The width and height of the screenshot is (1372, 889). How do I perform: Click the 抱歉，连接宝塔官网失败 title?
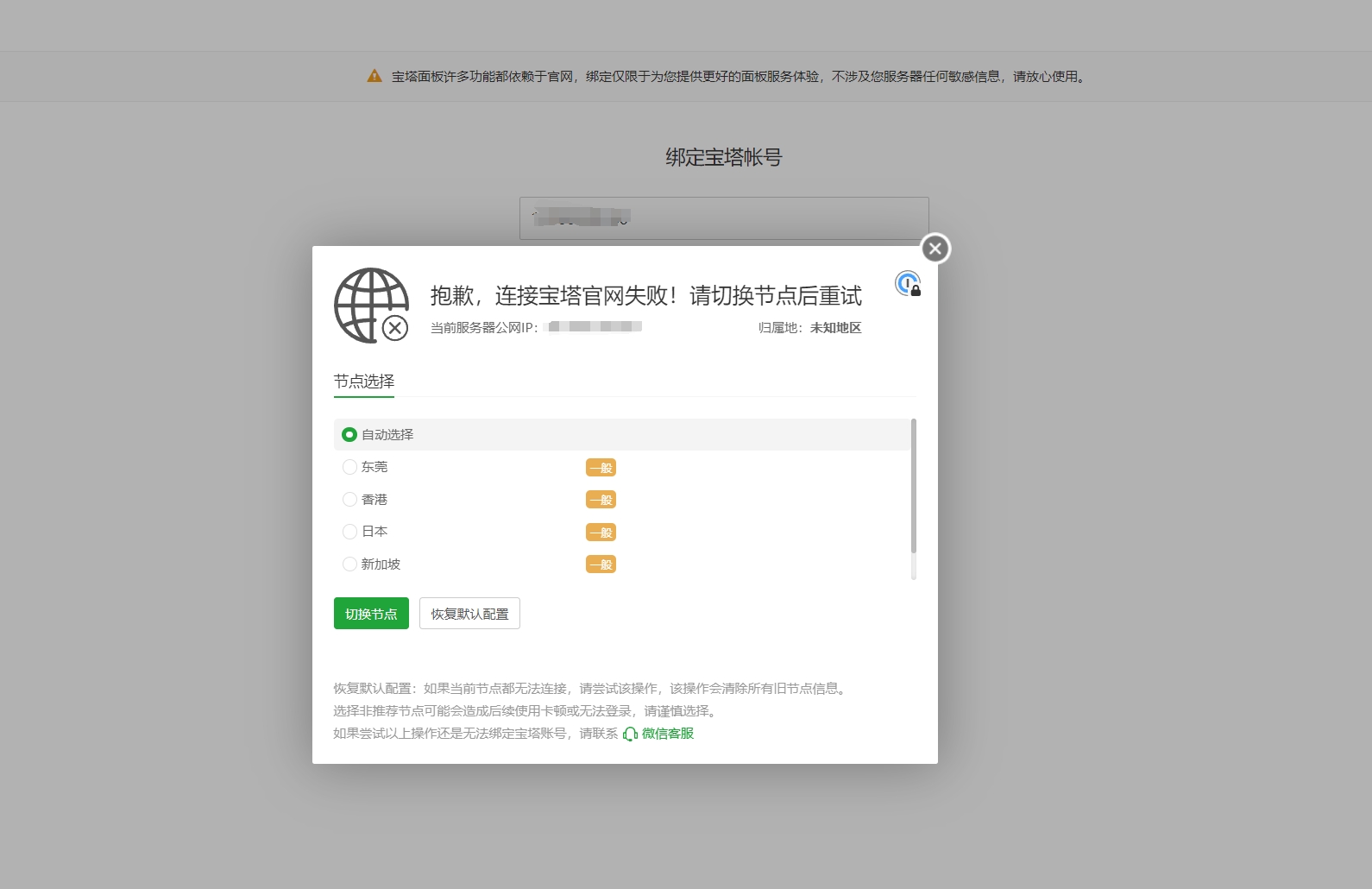(646, 296)
